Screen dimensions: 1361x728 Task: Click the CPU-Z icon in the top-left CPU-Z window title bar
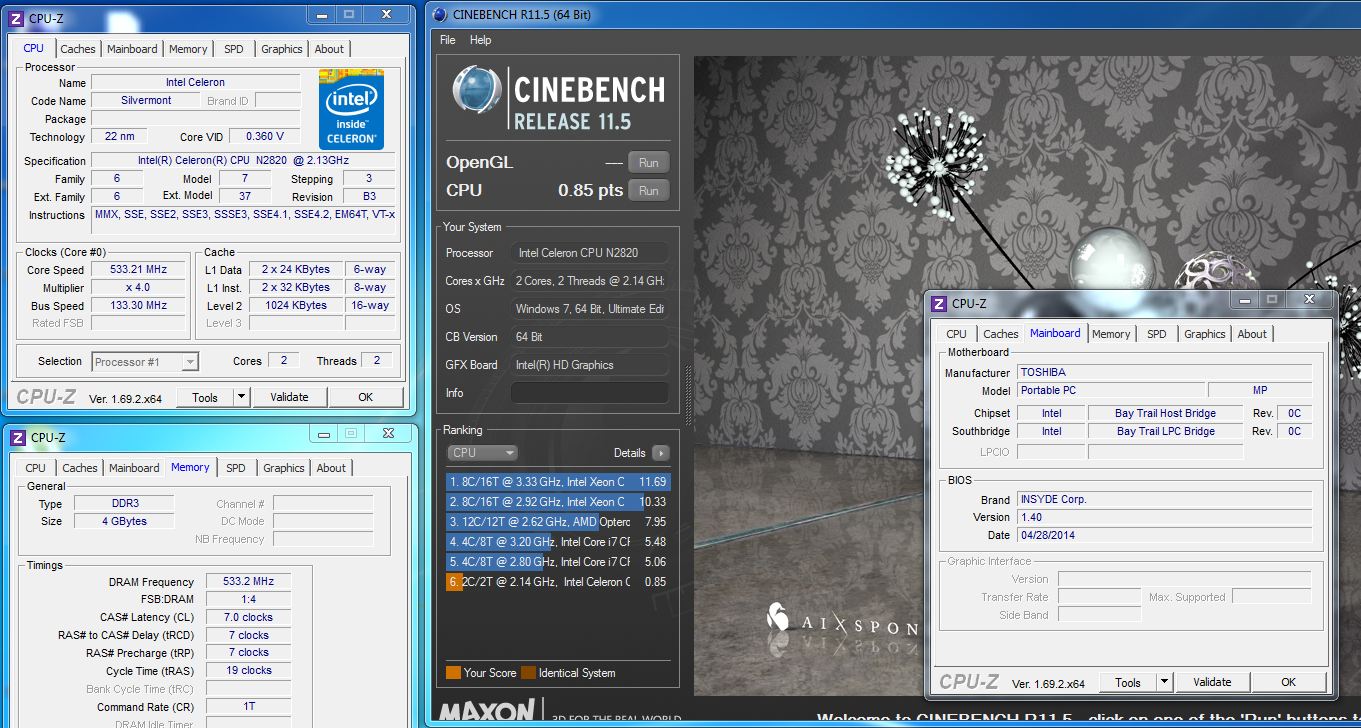[17, 17]
